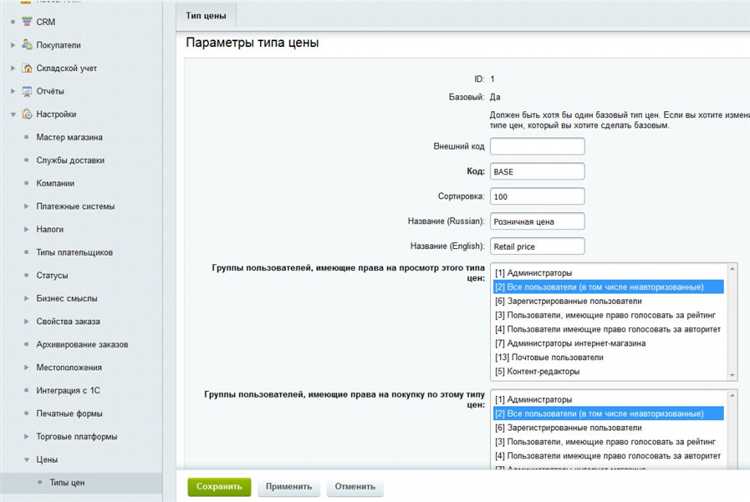This screenshot has height=502, width=750.
Task: Open Торговые платформы menu item
Action: coord(77,437)
